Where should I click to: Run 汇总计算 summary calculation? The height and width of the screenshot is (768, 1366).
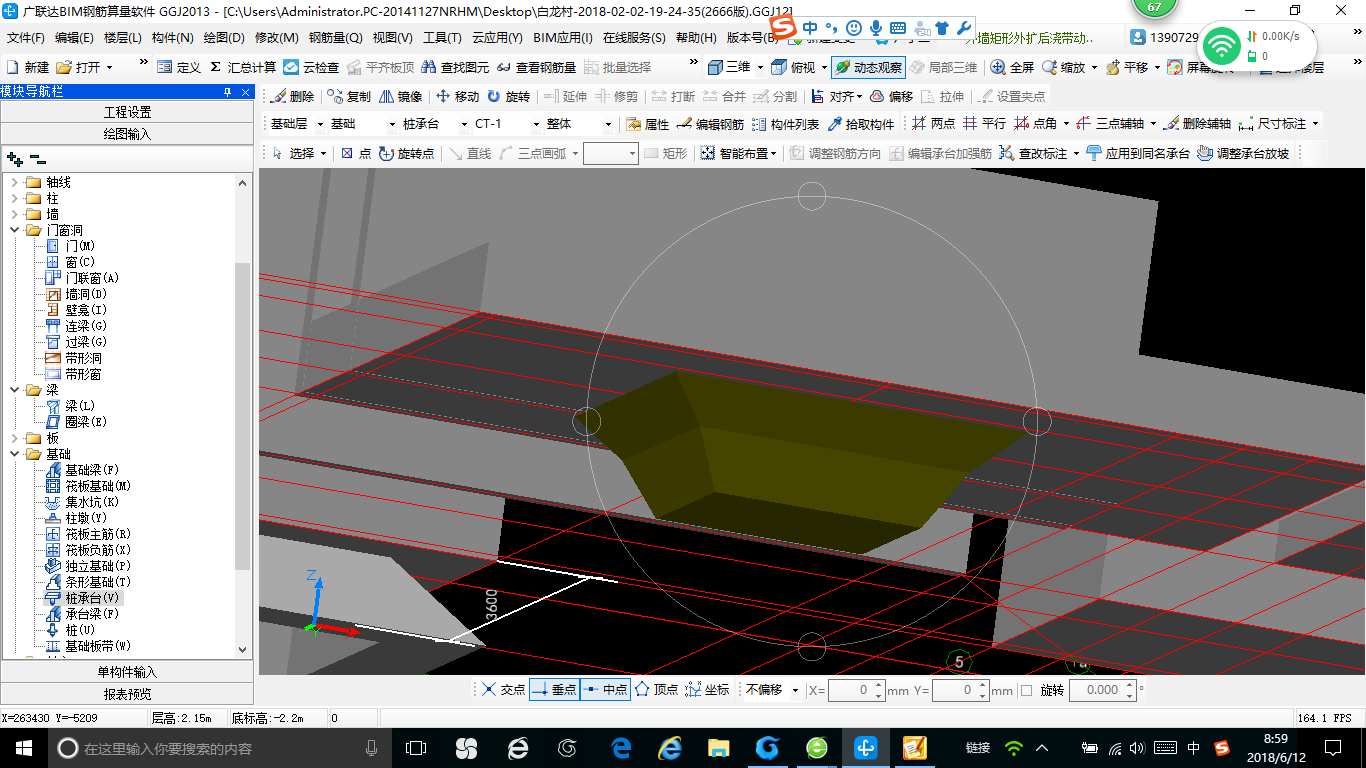pos(242,67)
